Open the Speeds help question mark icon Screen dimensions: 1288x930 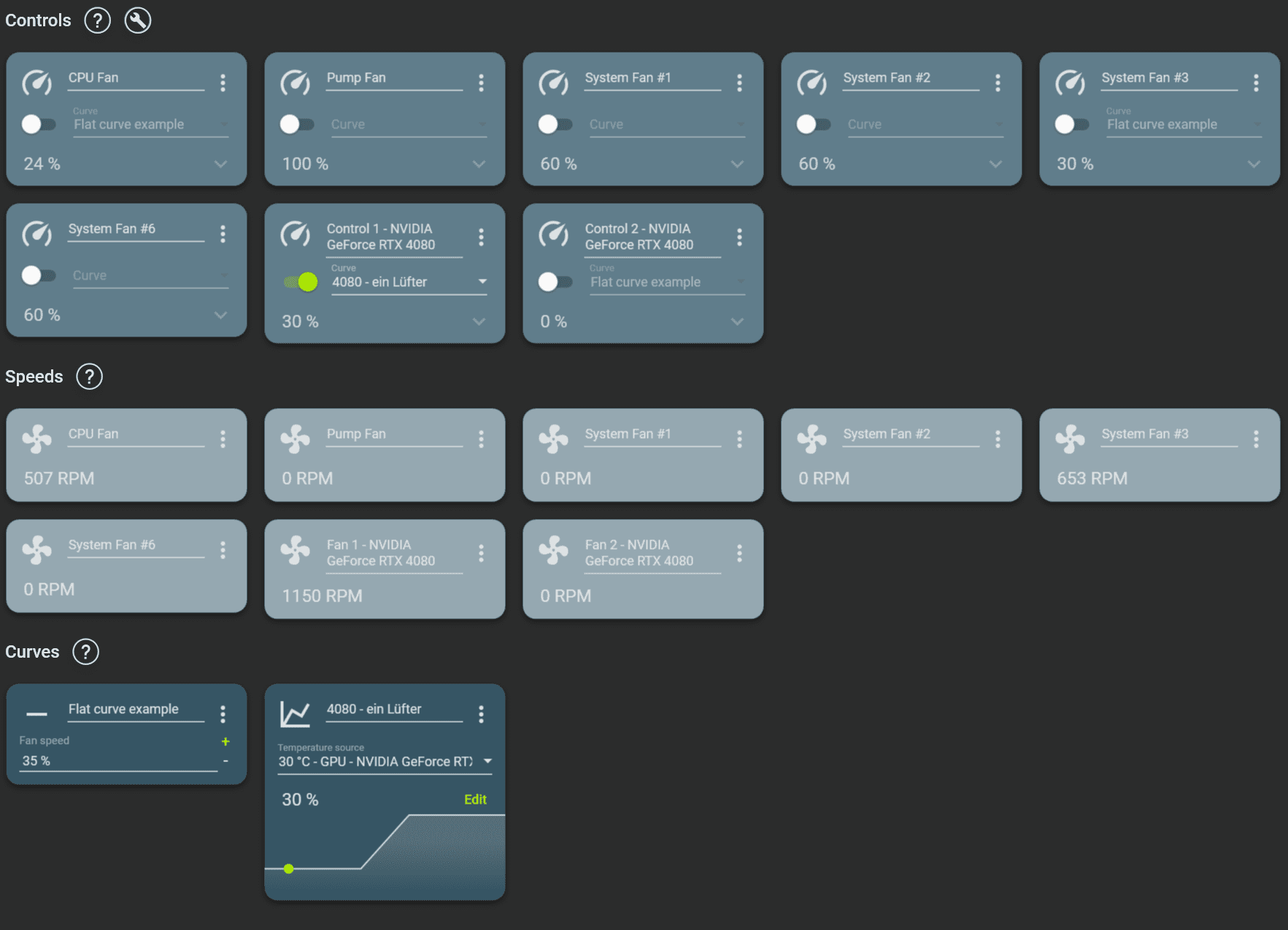(x=89, y=377)
